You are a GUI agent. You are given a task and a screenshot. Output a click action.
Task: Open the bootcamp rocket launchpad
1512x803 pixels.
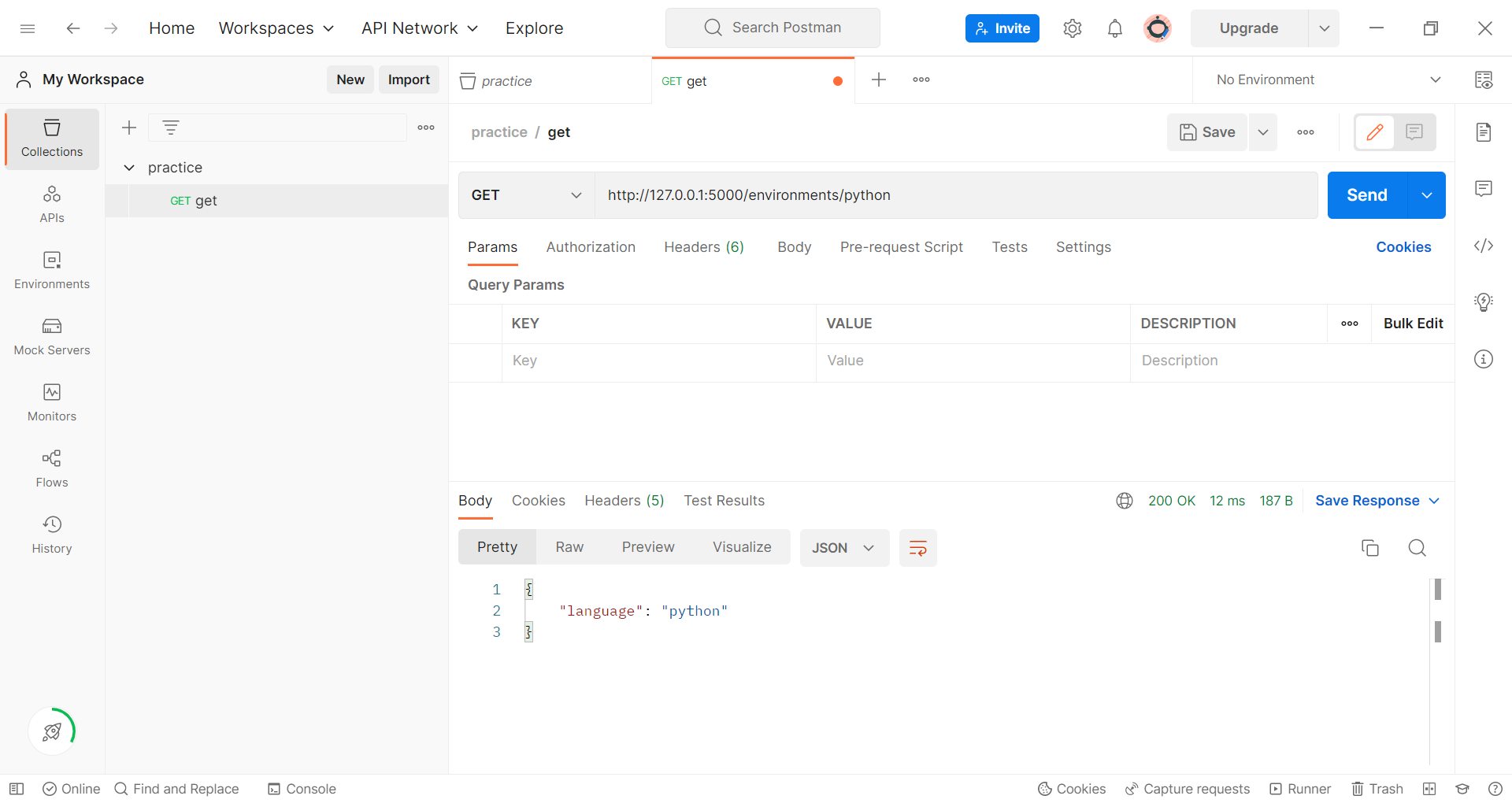pyautogui.click(x=52, y=731)
